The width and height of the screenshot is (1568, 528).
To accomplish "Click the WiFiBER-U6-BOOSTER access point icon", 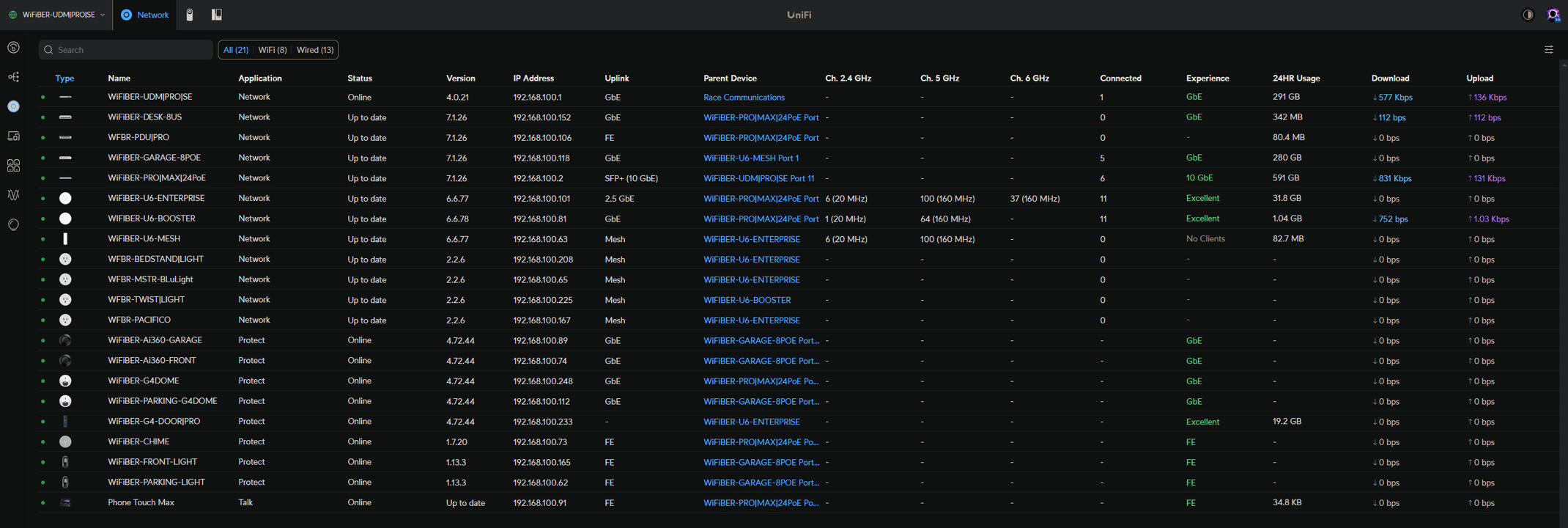I will [x=65, y=219].
